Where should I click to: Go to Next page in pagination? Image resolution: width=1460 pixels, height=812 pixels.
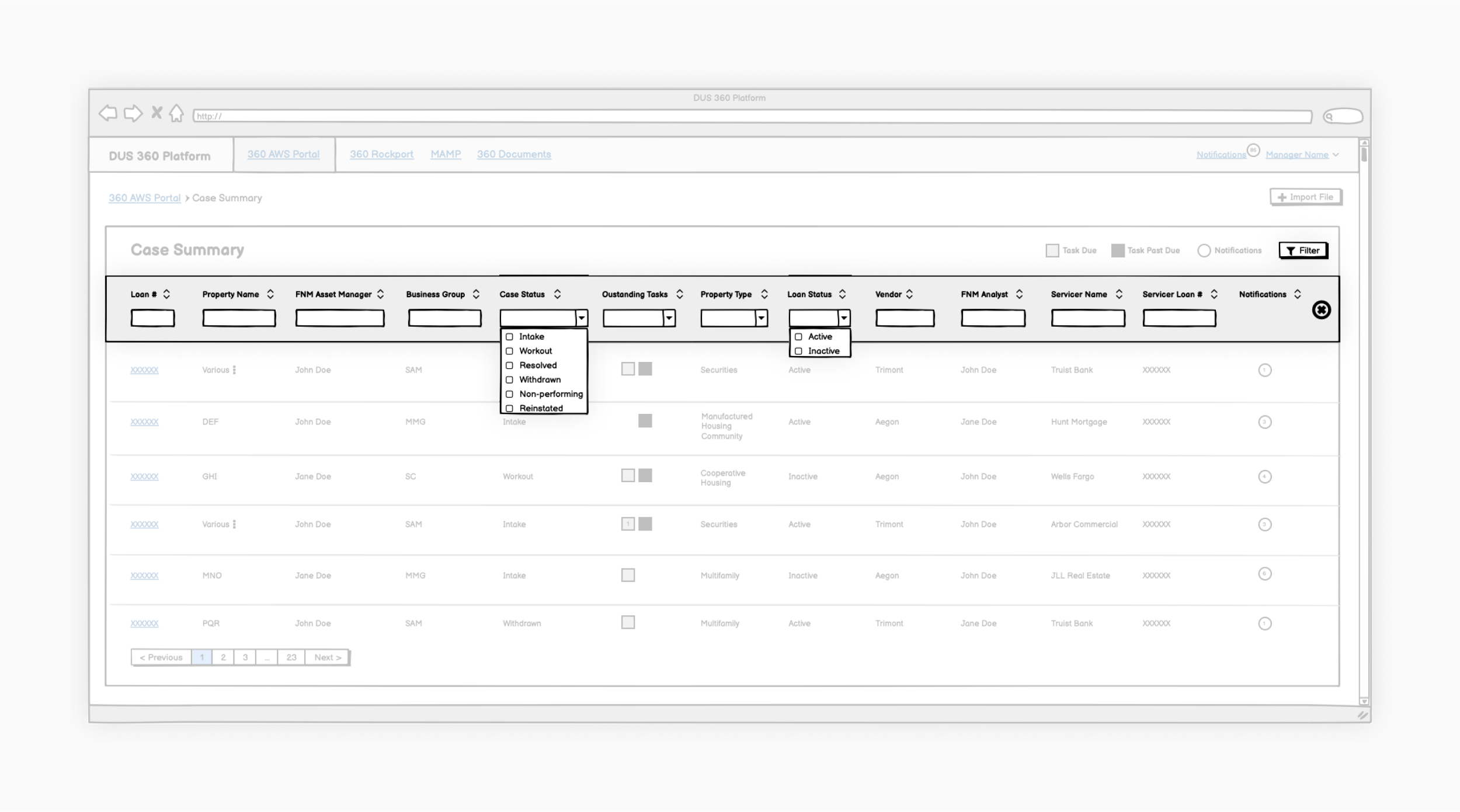[327, 657]
